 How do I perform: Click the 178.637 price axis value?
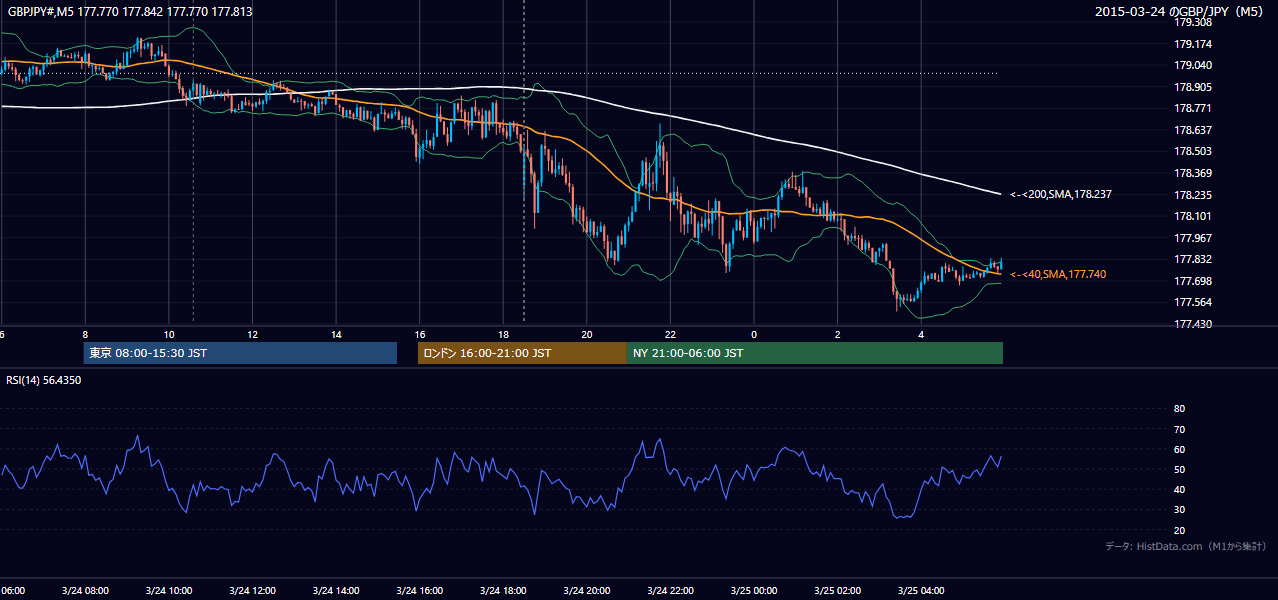click(1191, 130)
